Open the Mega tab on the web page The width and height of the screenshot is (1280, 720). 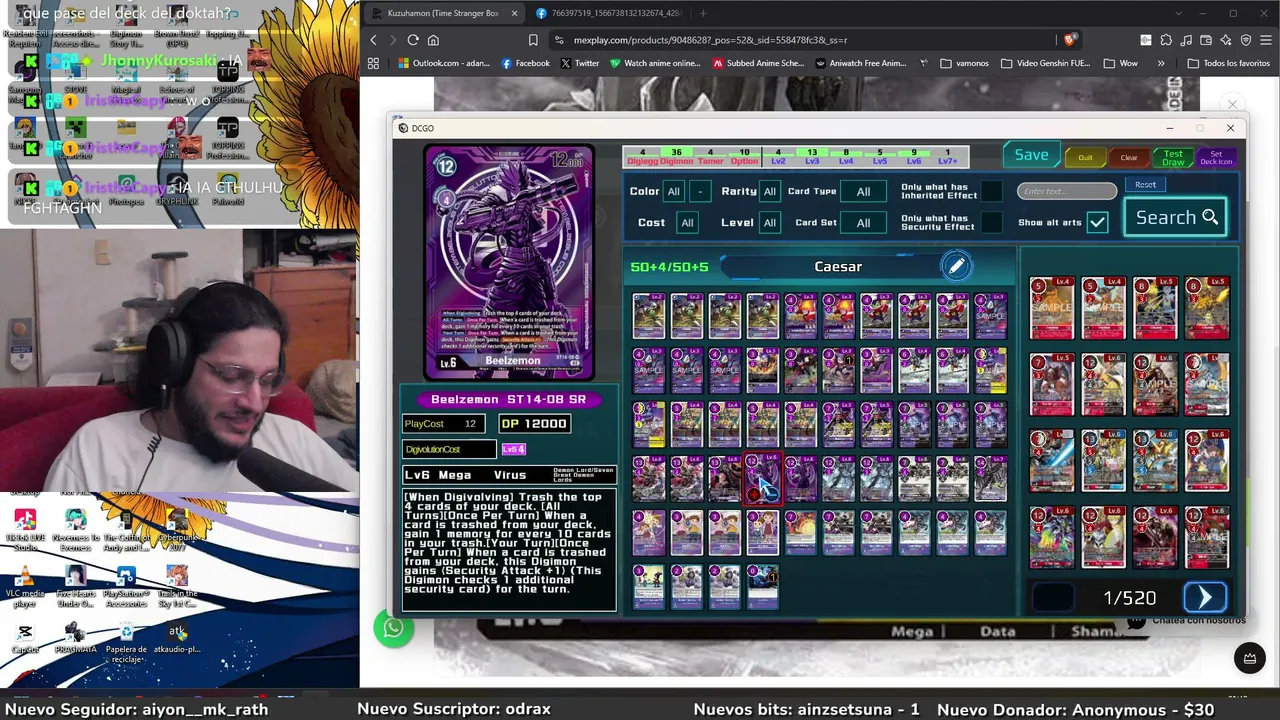click(912, 631)
